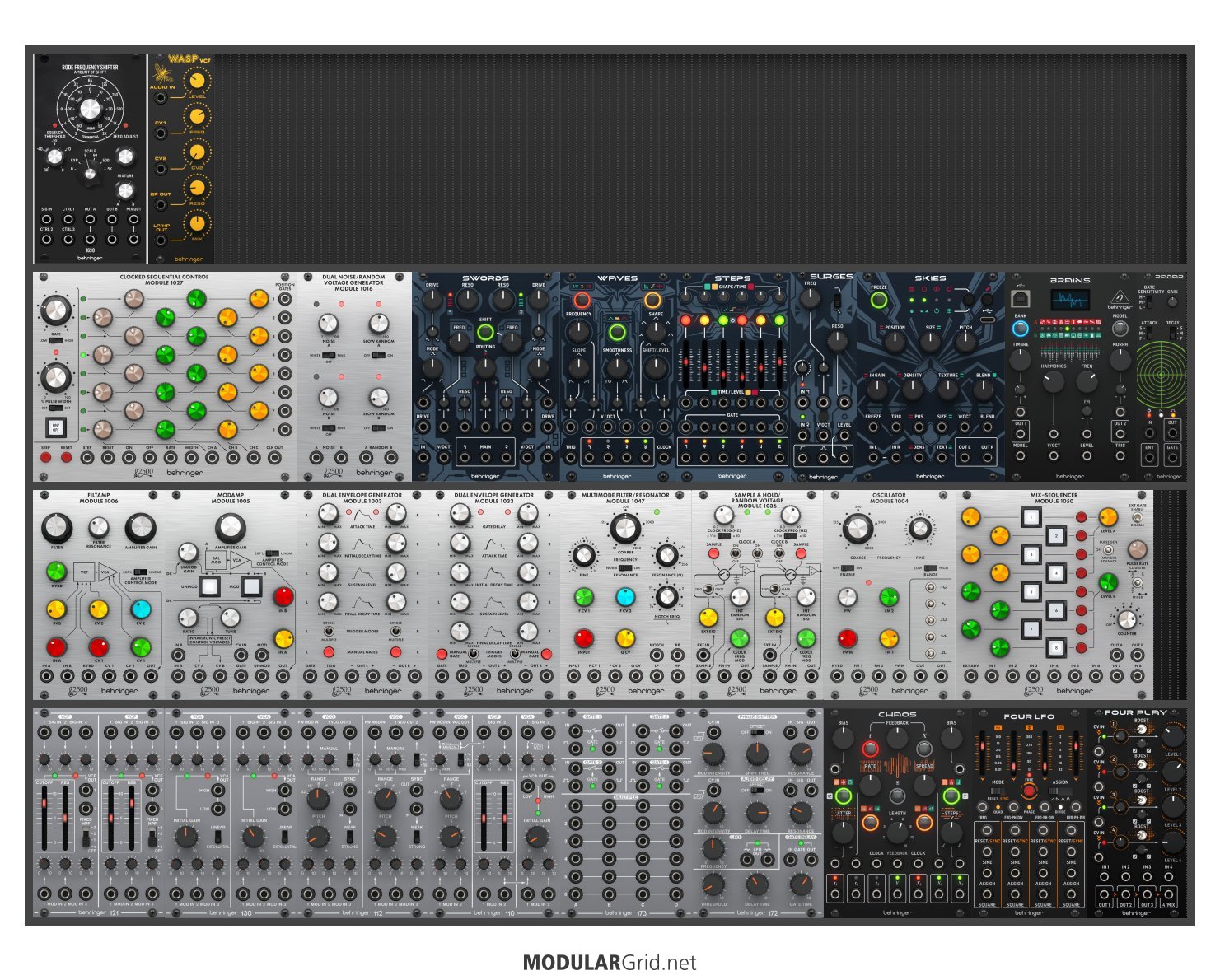
Task: Click the WASP AUDIO IN jack
Action: tap(161, 98)
